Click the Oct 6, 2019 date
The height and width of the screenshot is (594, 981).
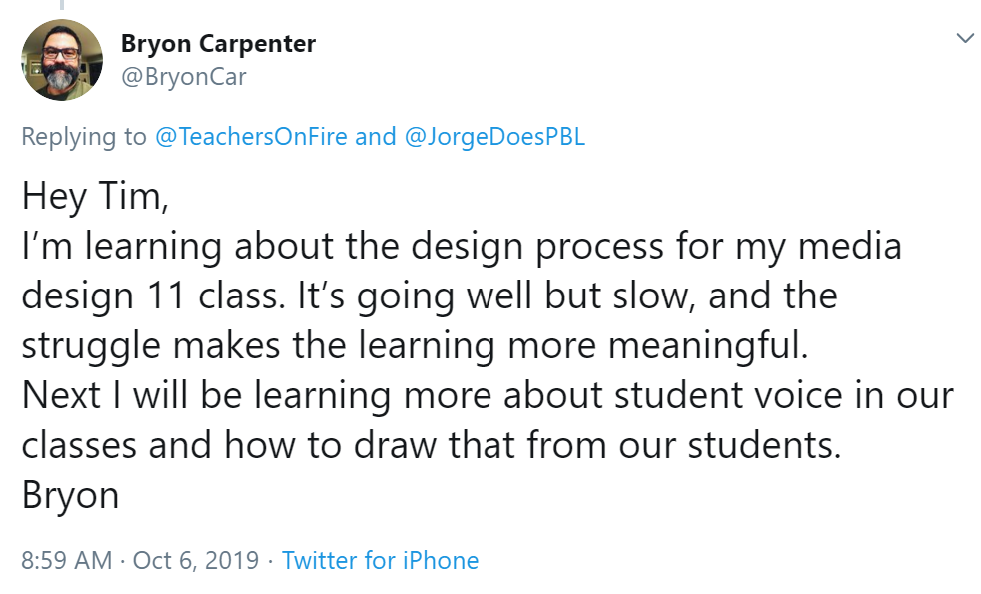tap(196, 560)
